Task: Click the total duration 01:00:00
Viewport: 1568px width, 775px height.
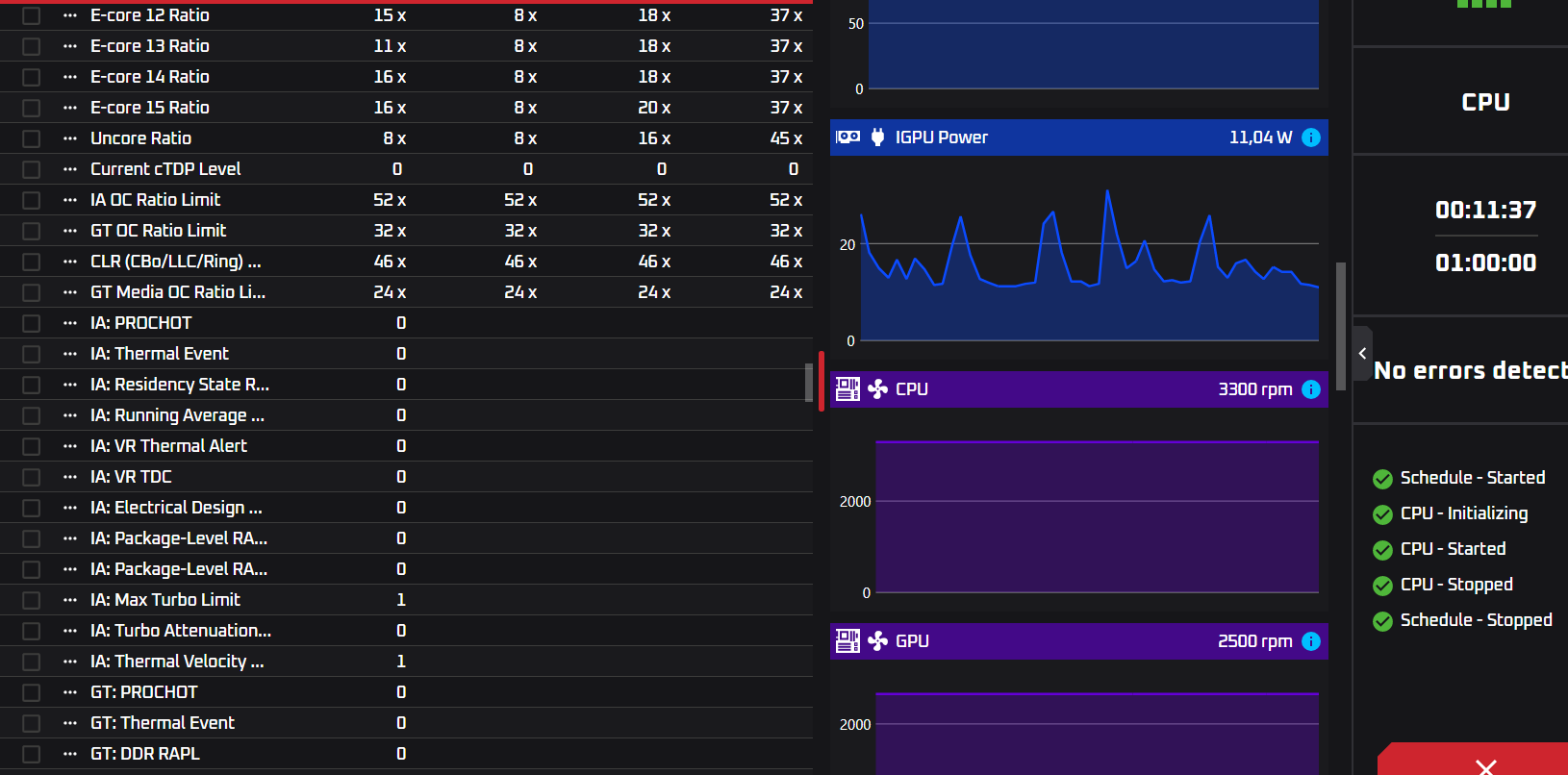Action: [1486, 262]
